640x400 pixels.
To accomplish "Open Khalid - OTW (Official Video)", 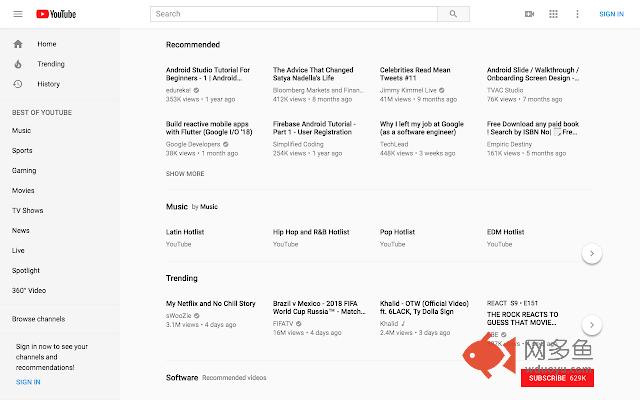I will pyautogui.click(x=424, y=308).
